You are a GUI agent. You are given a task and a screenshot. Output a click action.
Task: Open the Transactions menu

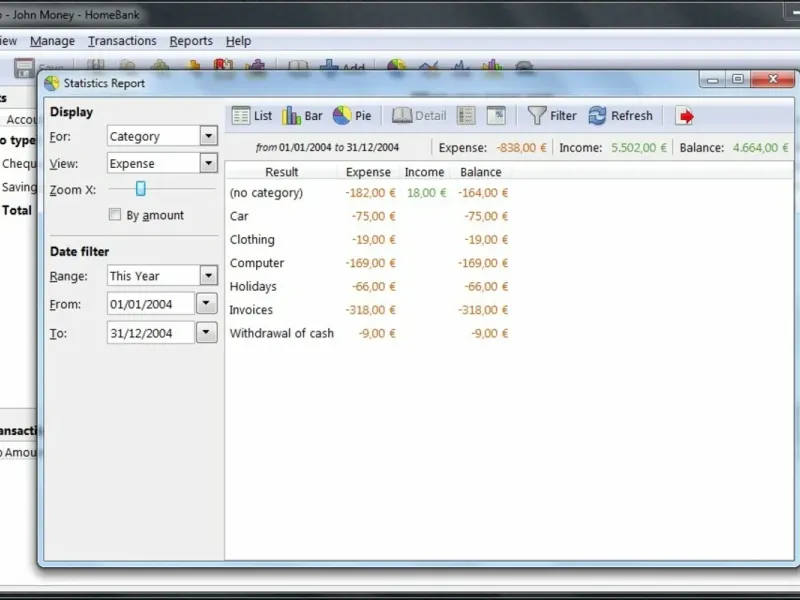coord(122,41)
